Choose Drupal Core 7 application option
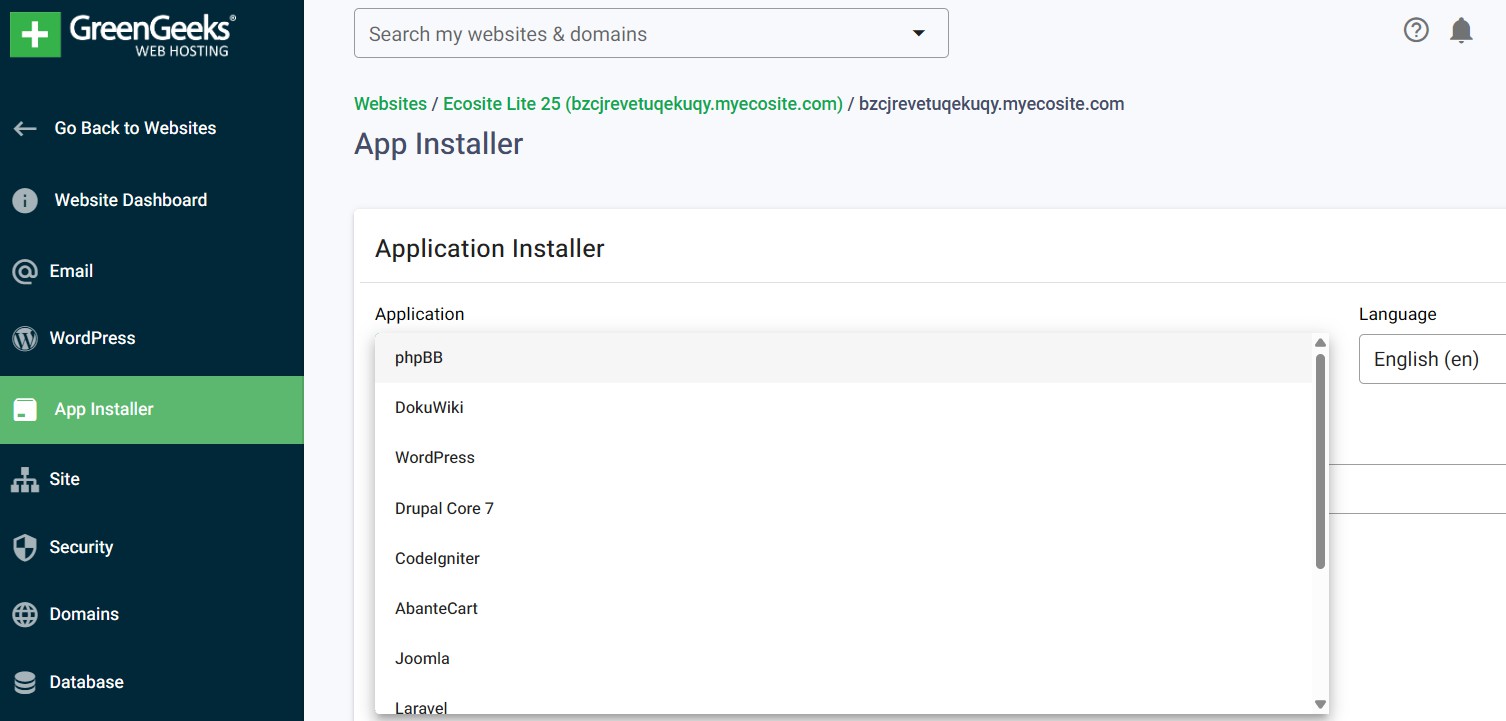 (444, 508)
